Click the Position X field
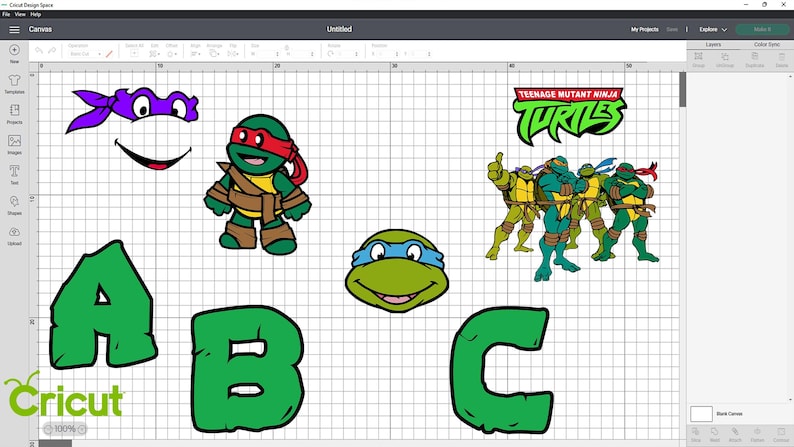794x447 pixels. click(x=387, y=54)
